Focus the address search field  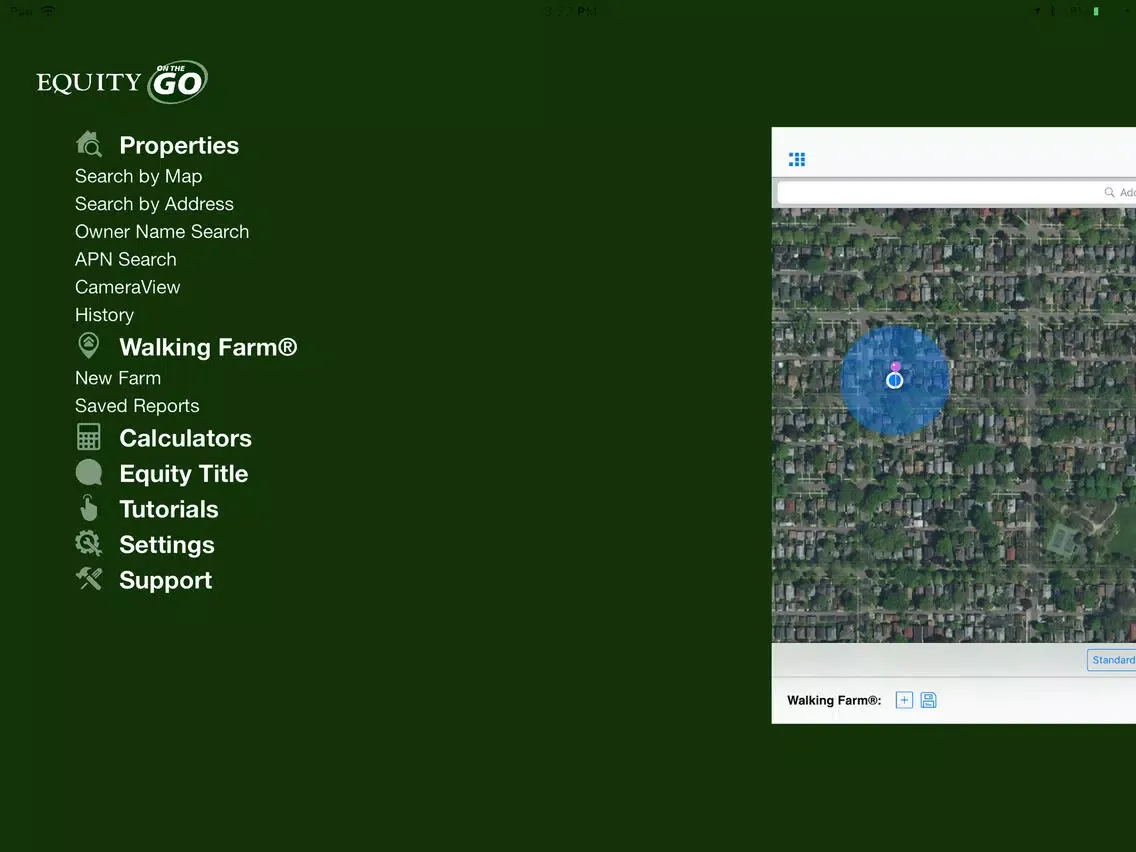[956, 192]
